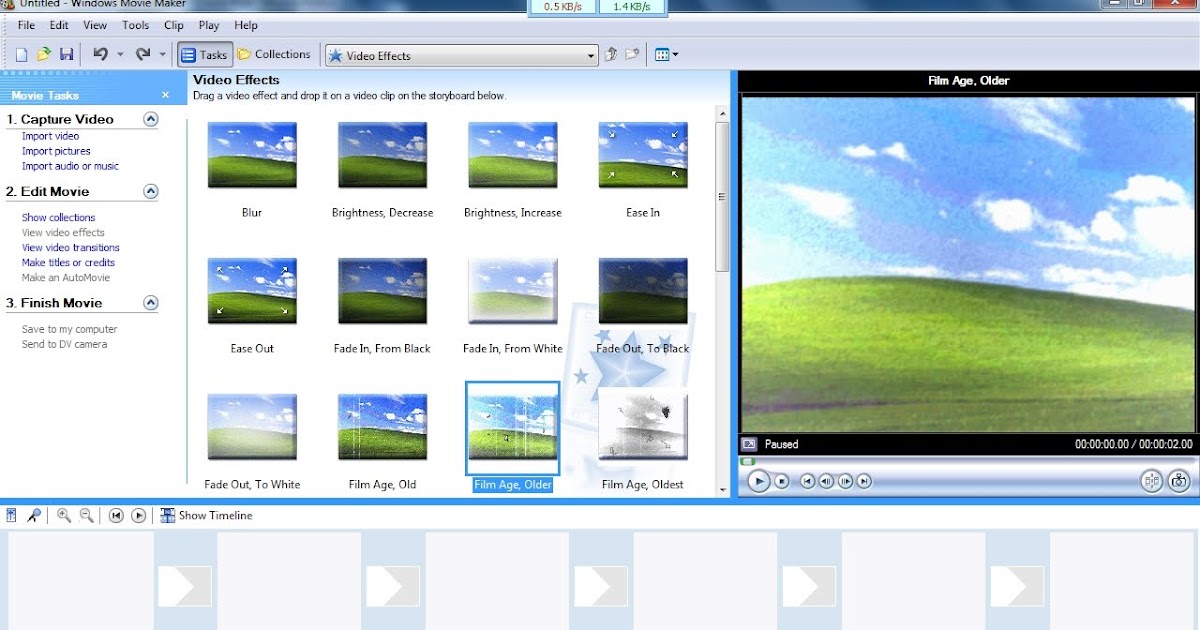Switch storyboard to Show Timeline
This screenshot has height=630, width=1200.
point(207,515)
